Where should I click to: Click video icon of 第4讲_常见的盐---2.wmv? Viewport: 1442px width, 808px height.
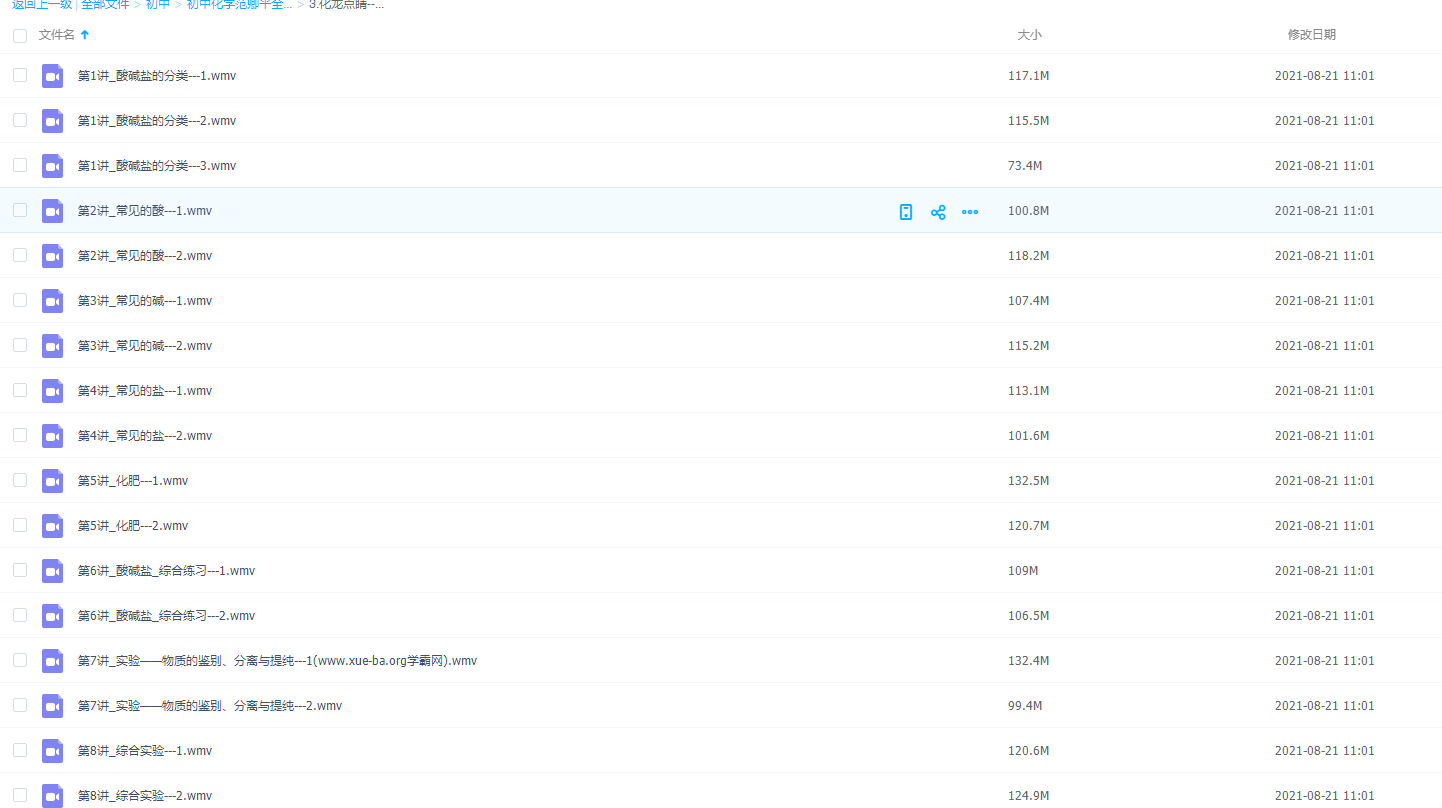click(x=53, y=436)
